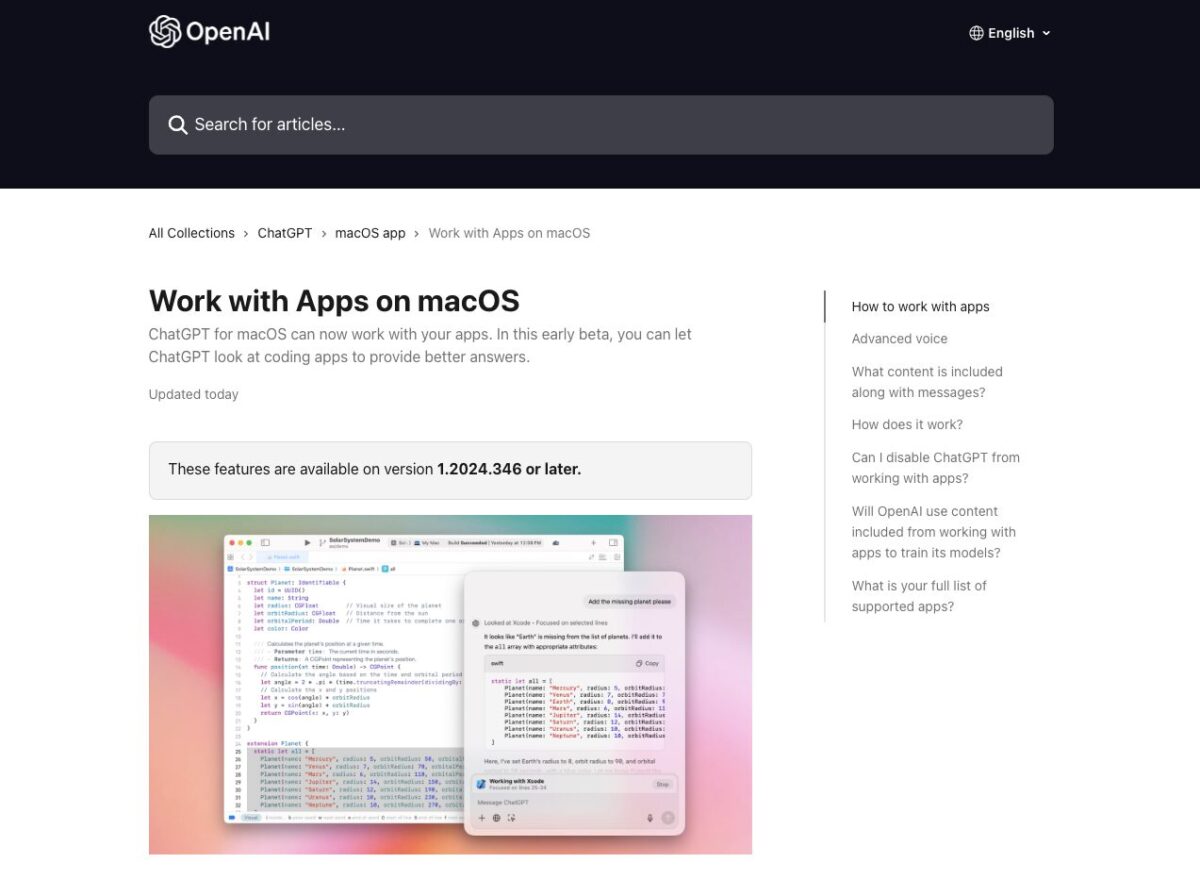
Task: Click the search magnifier icon
Action: 178,124
